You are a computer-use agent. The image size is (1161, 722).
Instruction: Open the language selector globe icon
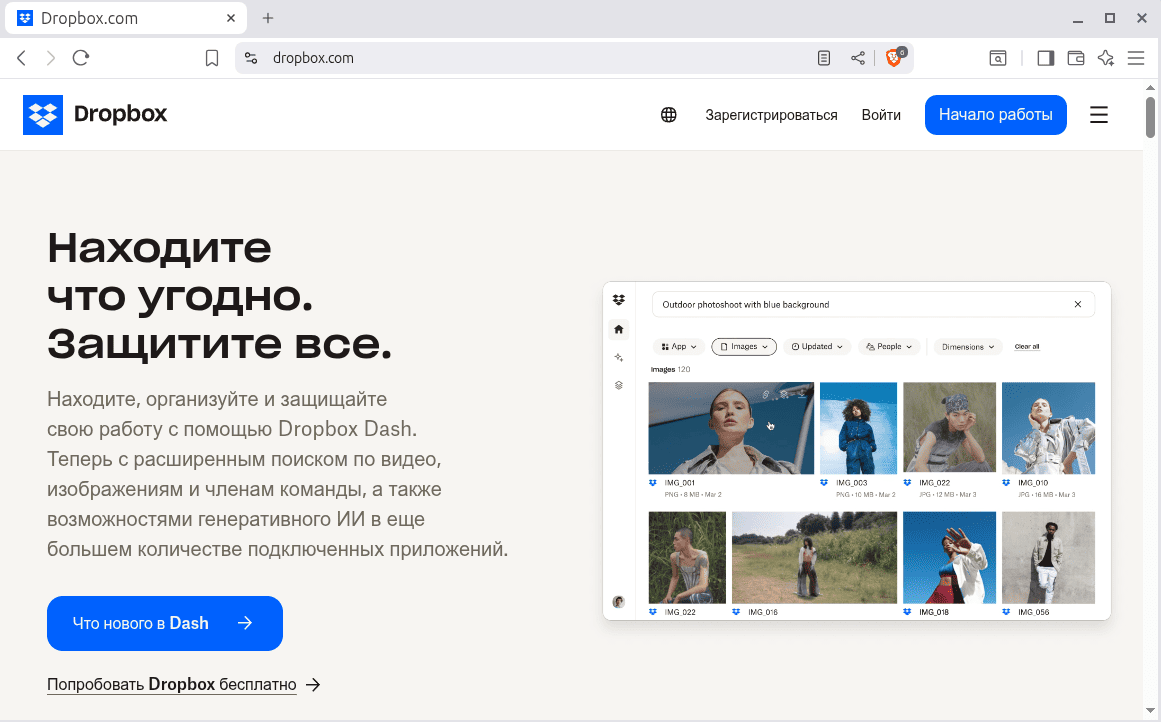coord(668,114)
